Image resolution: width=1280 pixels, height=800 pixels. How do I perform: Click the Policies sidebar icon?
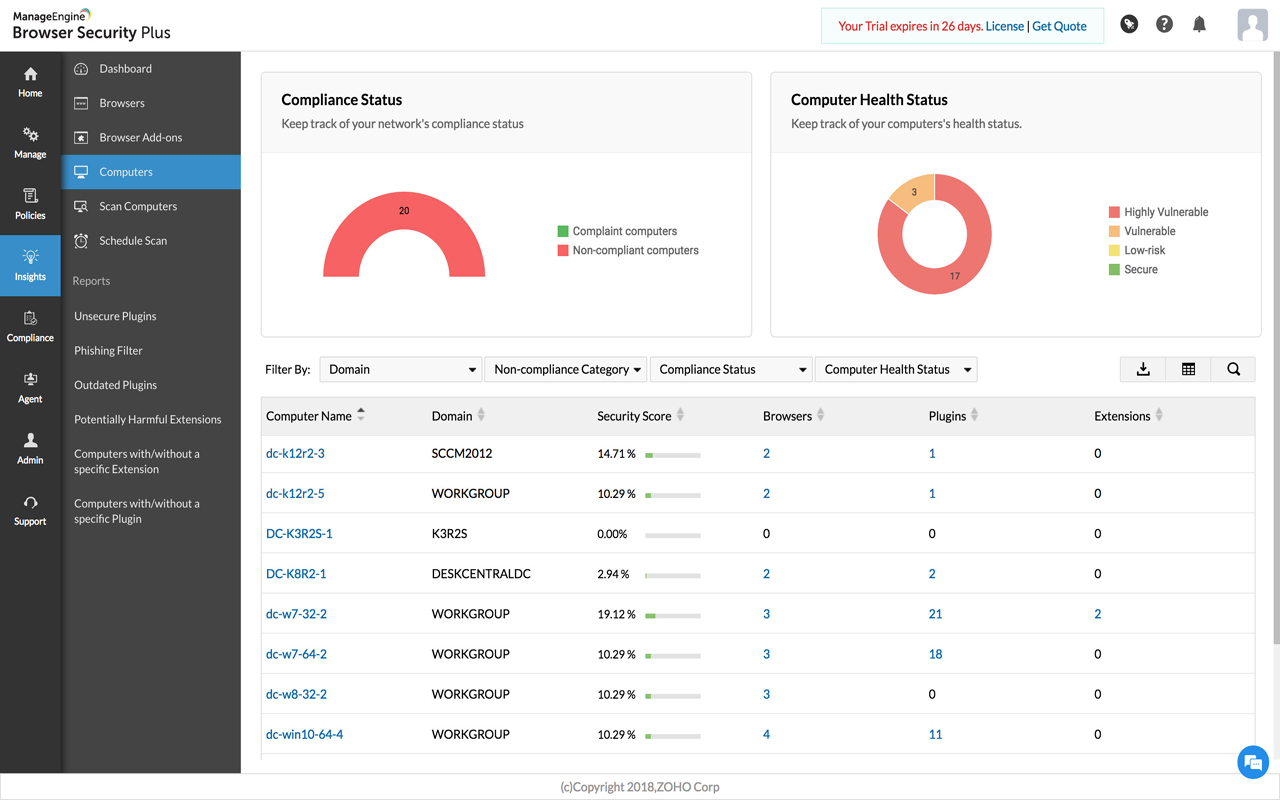(30, 200)
